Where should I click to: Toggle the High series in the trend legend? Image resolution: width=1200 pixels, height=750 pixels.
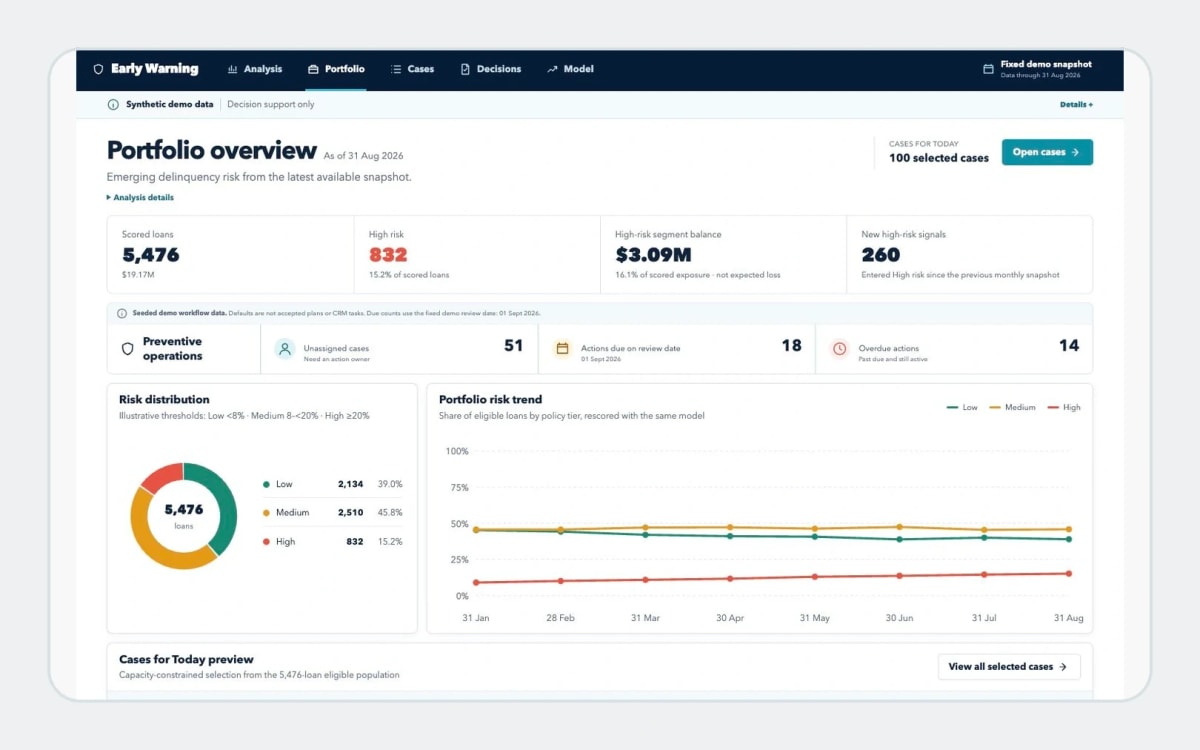(x=1064, y=408)
